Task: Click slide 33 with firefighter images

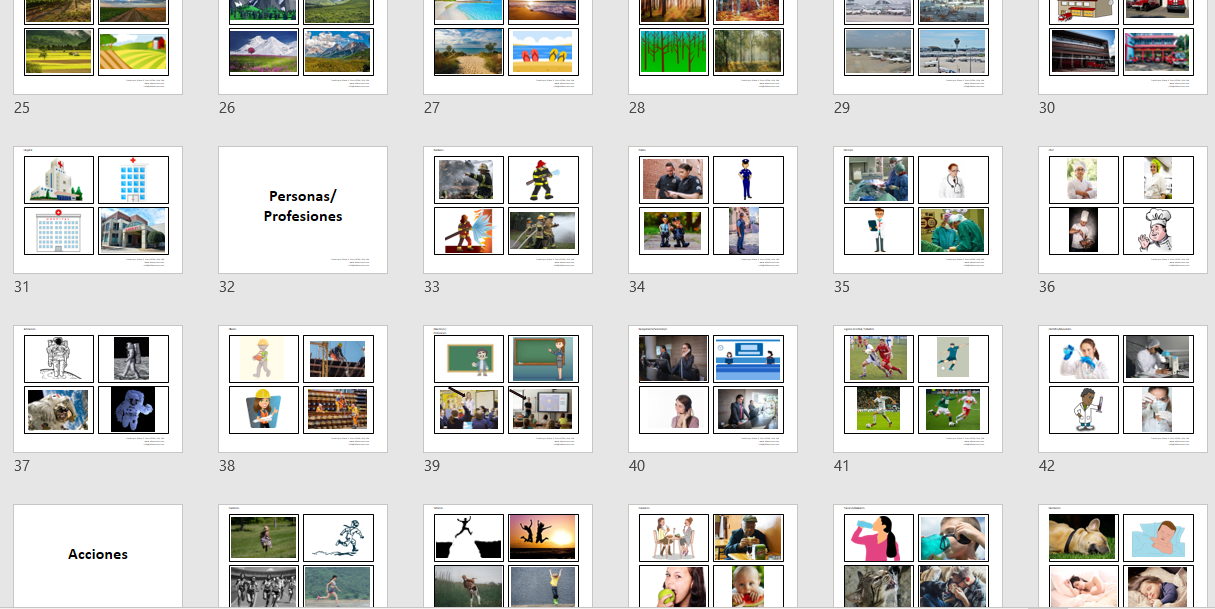Action: tap(508, 210)
